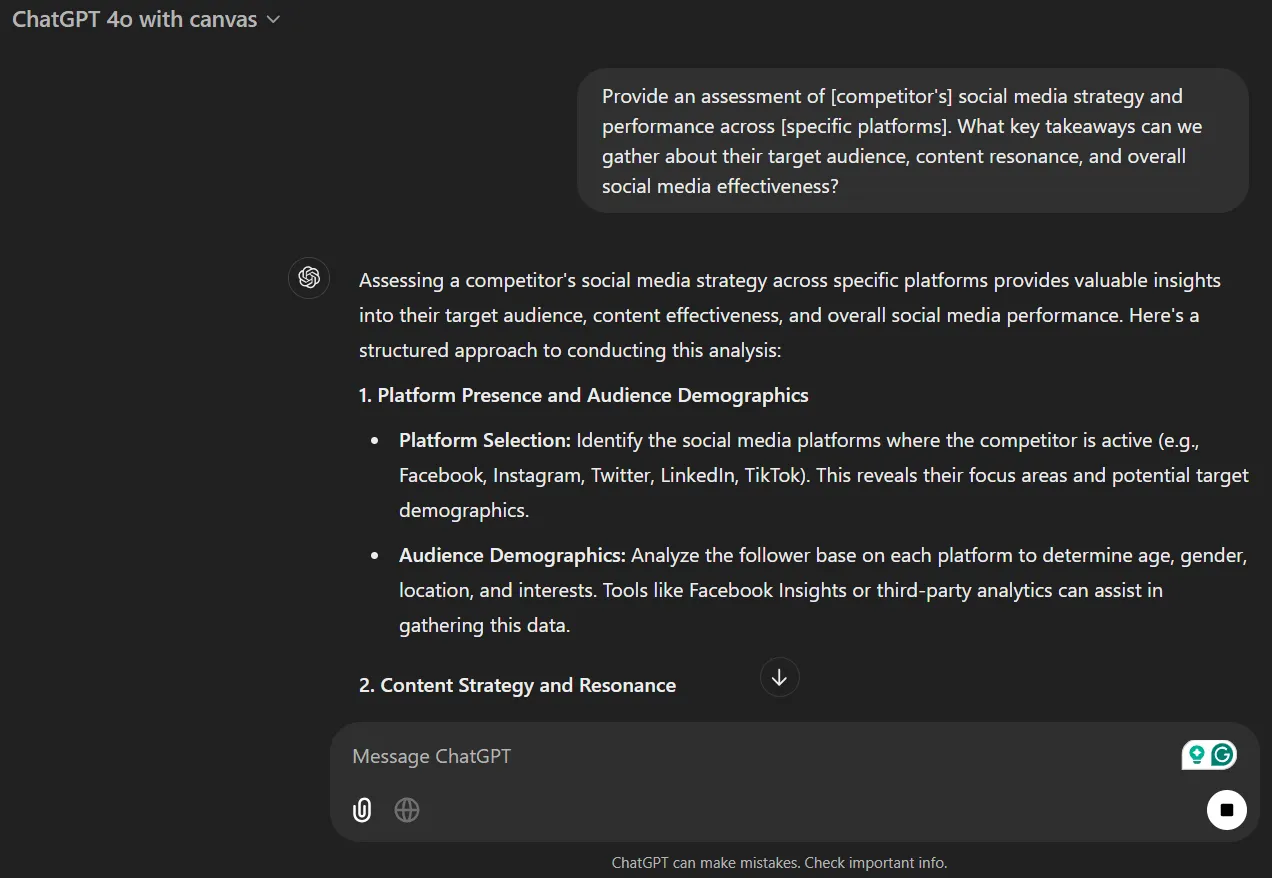1272x878 pixels.
Task: Select the 'Content Strategy and Resonance' heading
Action: tap(518, 685)
